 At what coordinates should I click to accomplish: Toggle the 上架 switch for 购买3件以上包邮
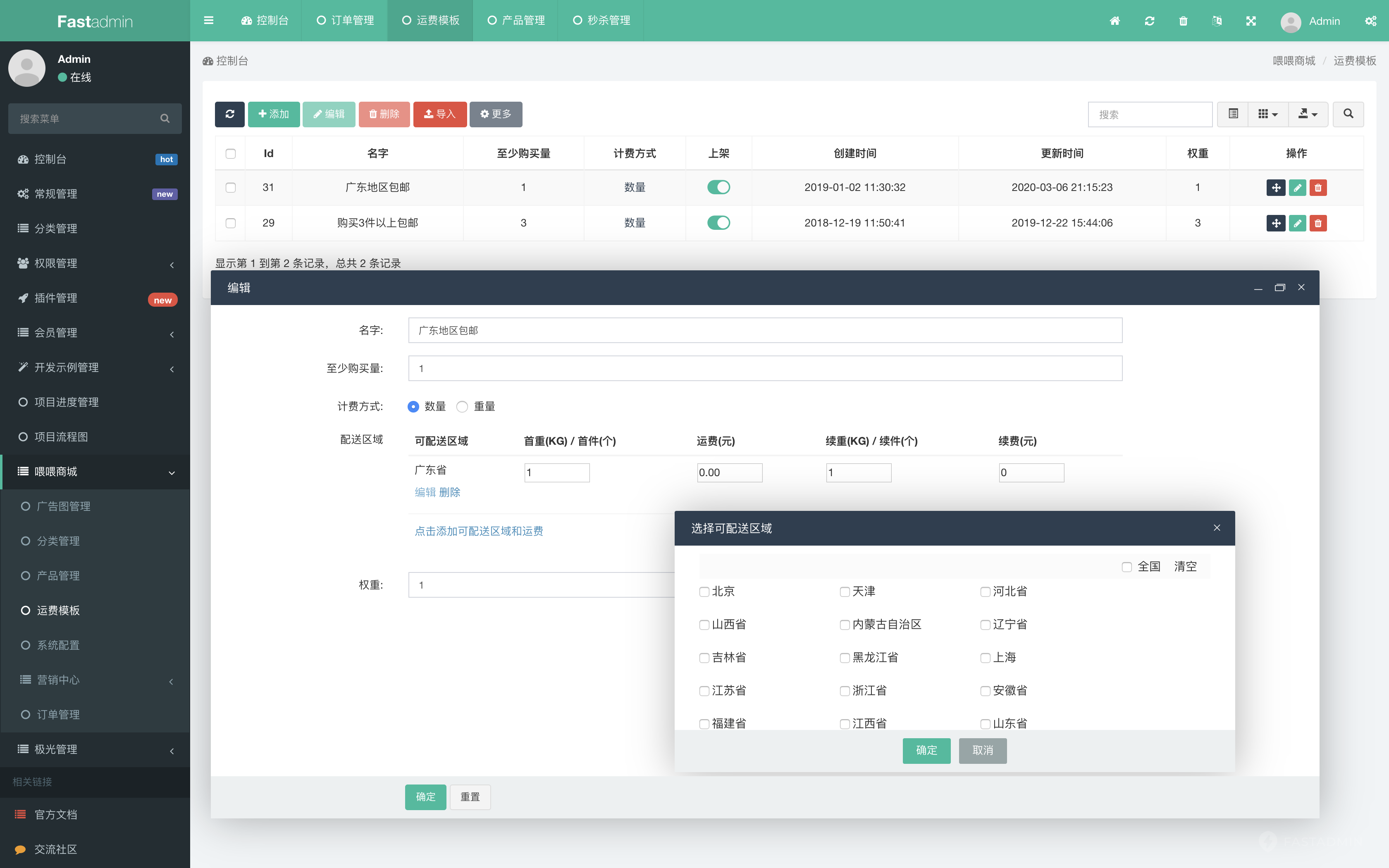click(718, 223)
